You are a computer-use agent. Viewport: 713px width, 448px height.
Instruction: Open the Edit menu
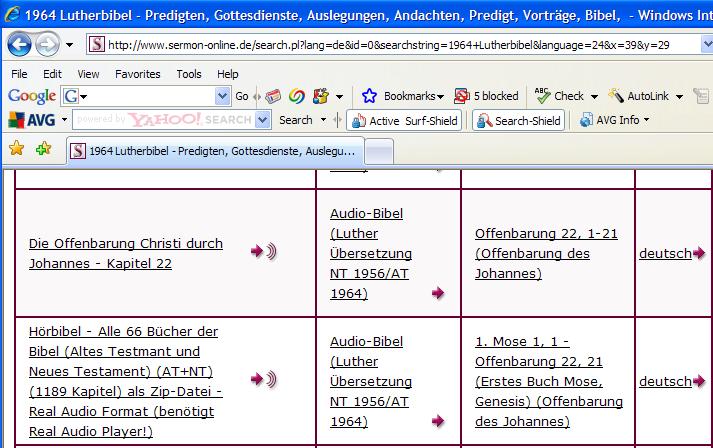click(52, 74)
